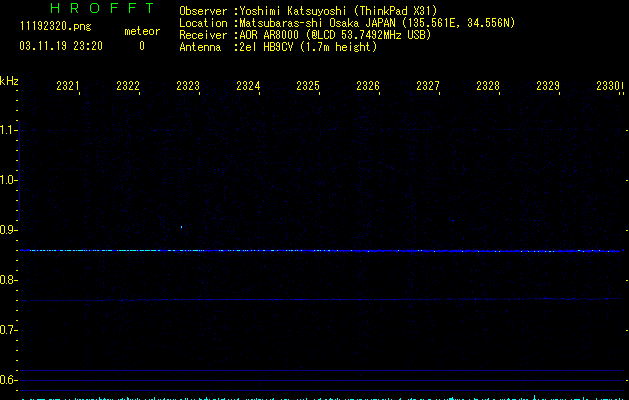This screenshot has height=400, width=629.
Task: Click the HROFFT title text
Action: point(102,8)
